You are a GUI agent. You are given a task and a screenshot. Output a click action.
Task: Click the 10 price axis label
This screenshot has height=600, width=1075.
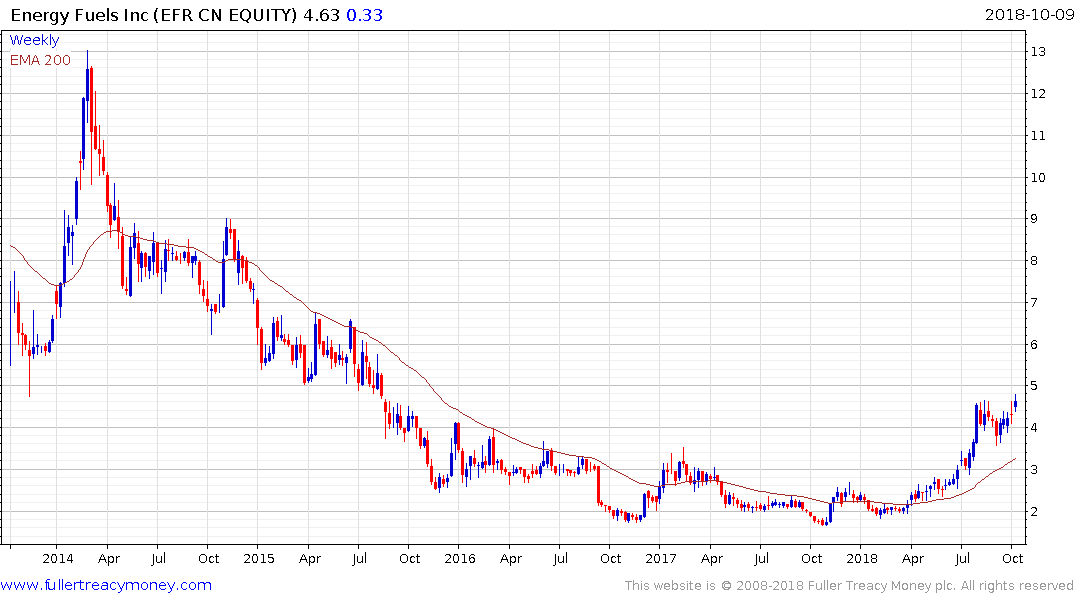(1037, 177)
